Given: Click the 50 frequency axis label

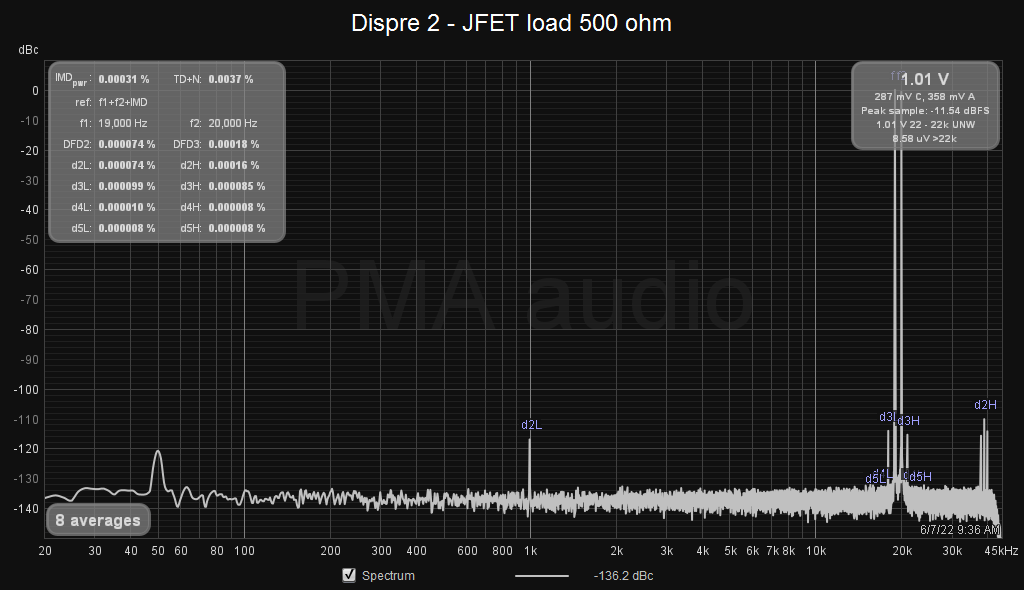Looking at the screenshot, I should click(x=158, y=551).
